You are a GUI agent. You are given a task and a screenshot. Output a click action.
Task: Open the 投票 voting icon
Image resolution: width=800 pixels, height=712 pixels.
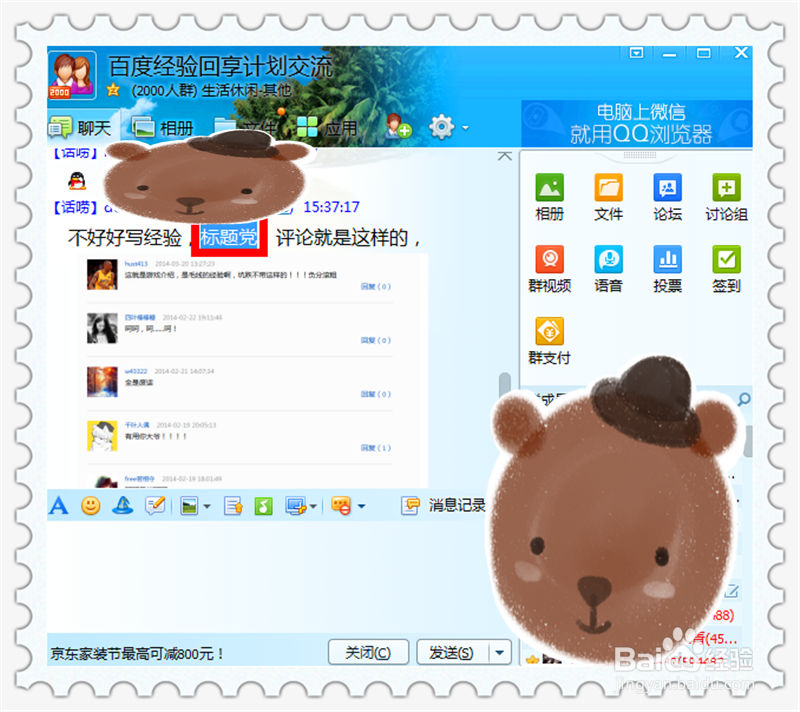(x=667, y=269)
